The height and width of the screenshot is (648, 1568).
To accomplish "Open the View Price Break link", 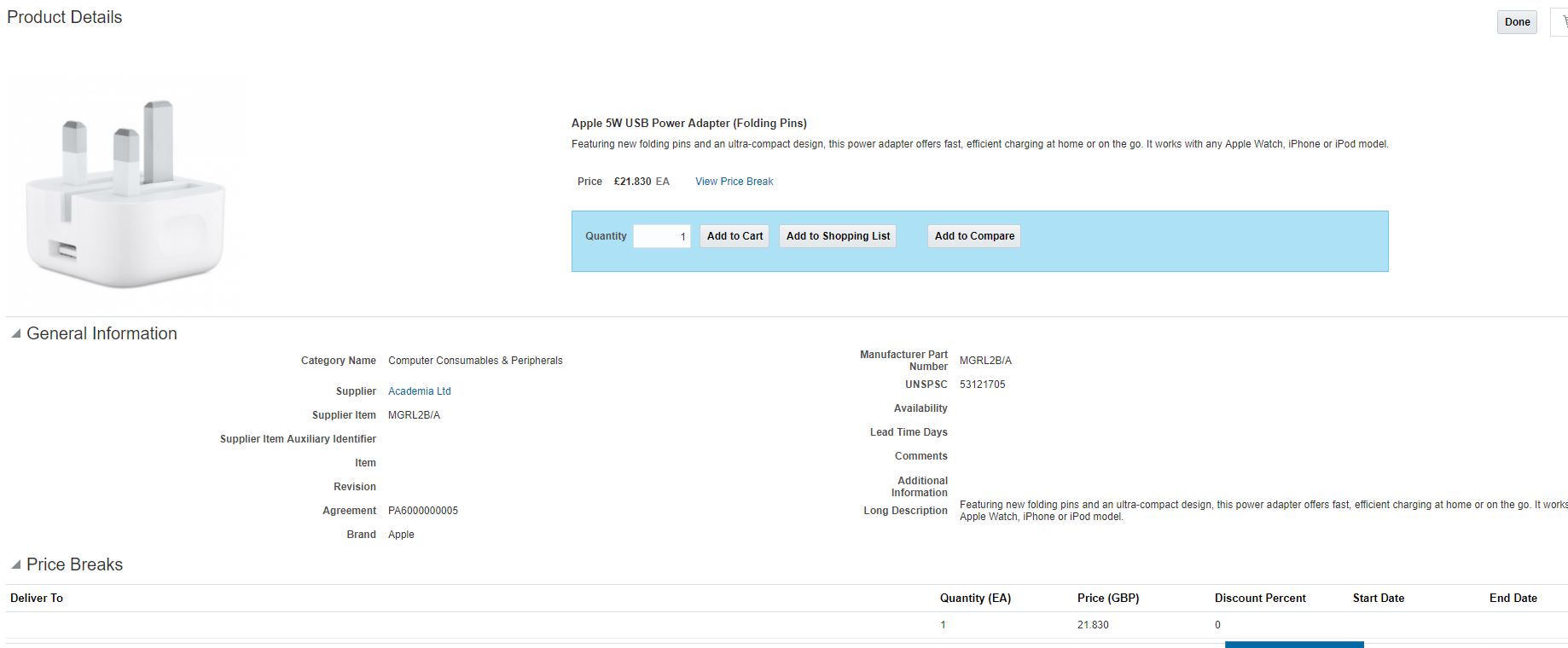I will pos(734,182).
